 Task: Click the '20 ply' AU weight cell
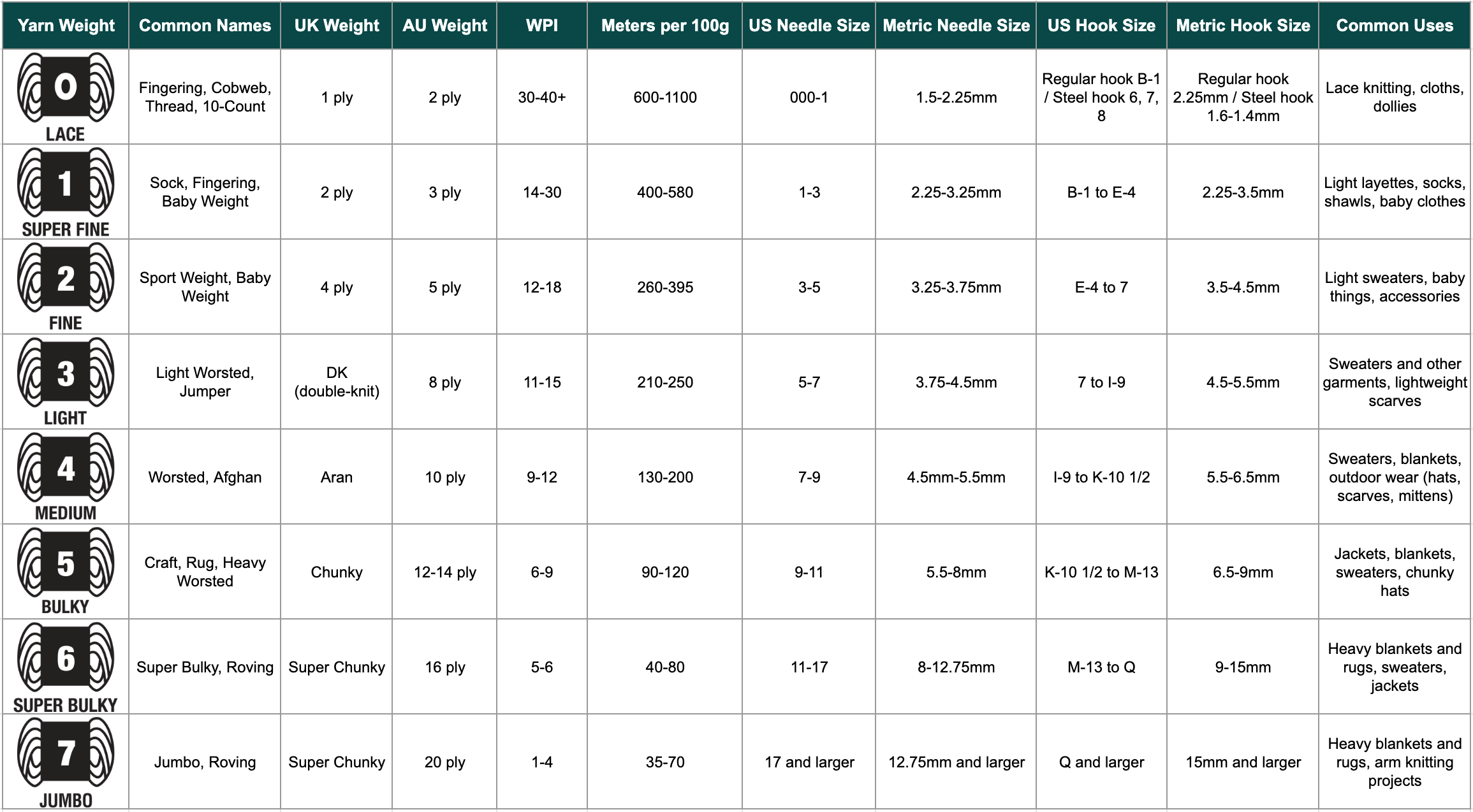coord(444,762)
